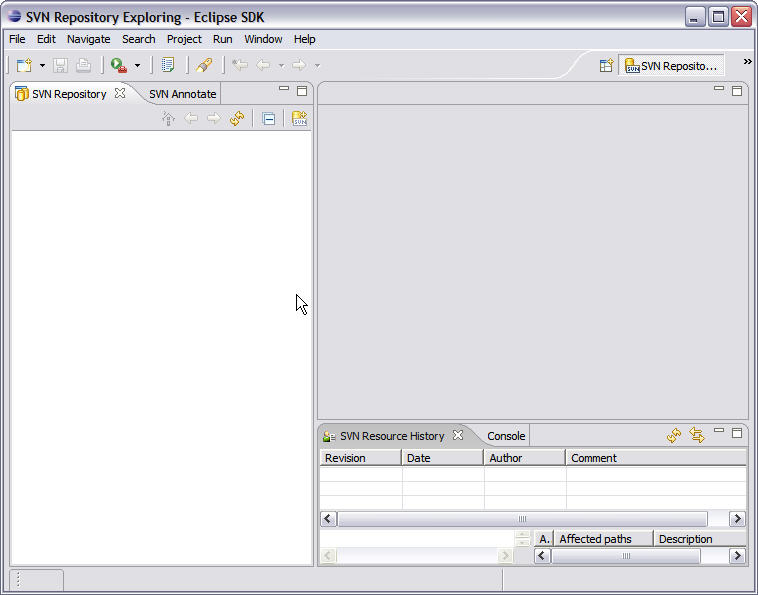Click the A. column header
Image resolution: width=758 pixels, height=595 pixels.
(544, 539)
